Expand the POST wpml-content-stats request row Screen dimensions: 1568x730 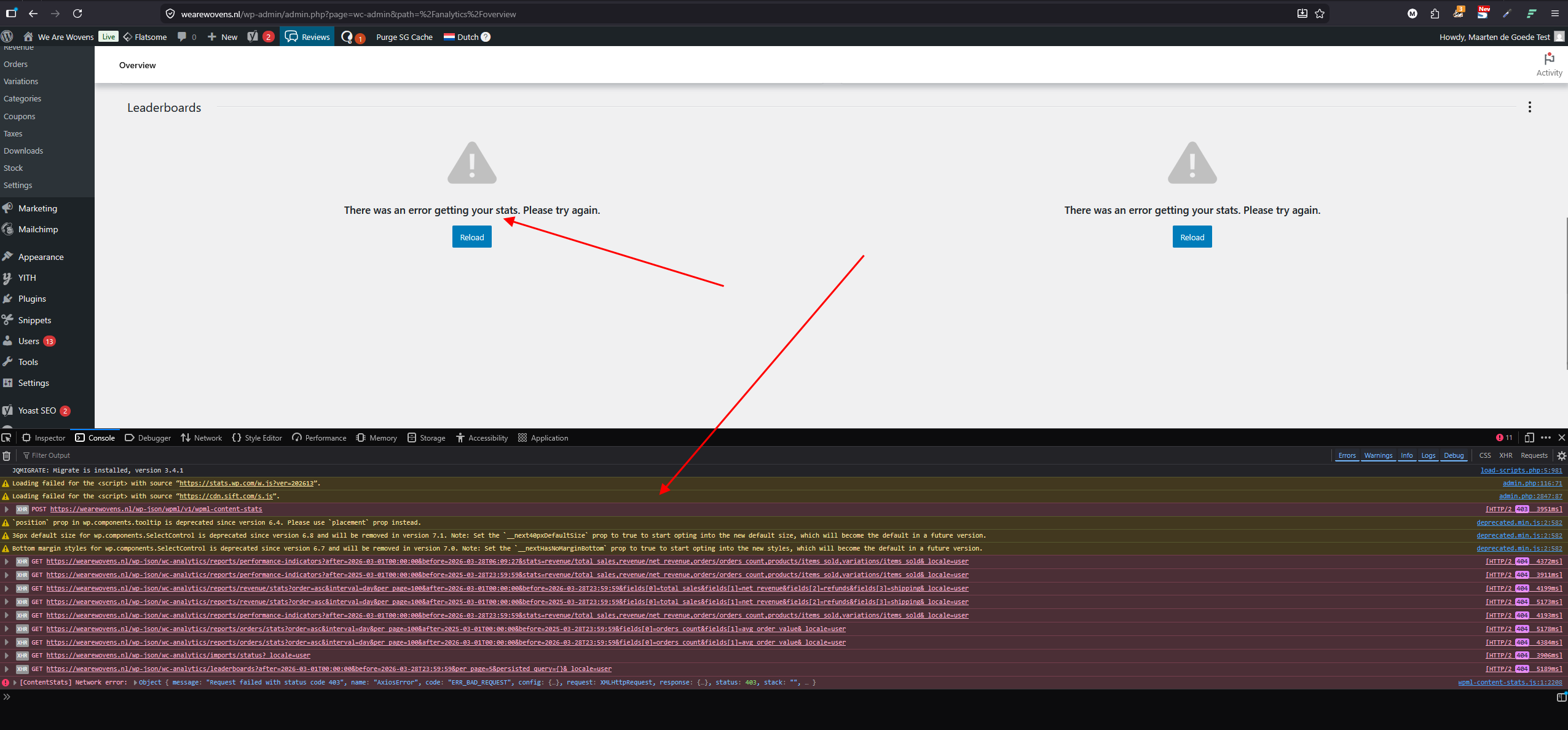[7, 509]
